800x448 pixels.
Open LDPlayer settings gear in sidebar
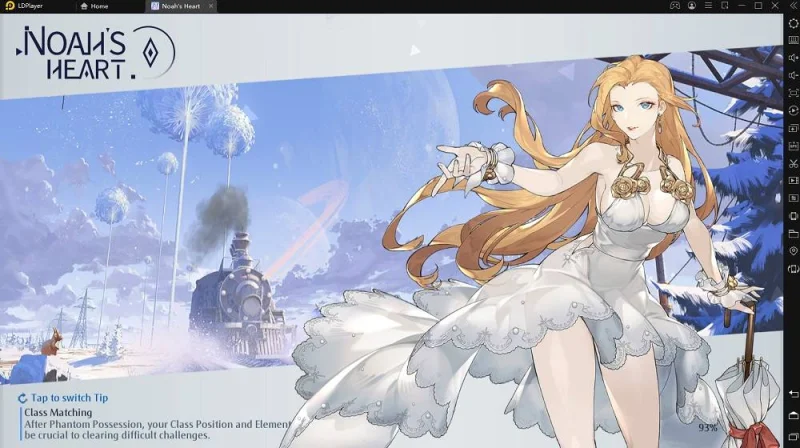click(793, 23)
